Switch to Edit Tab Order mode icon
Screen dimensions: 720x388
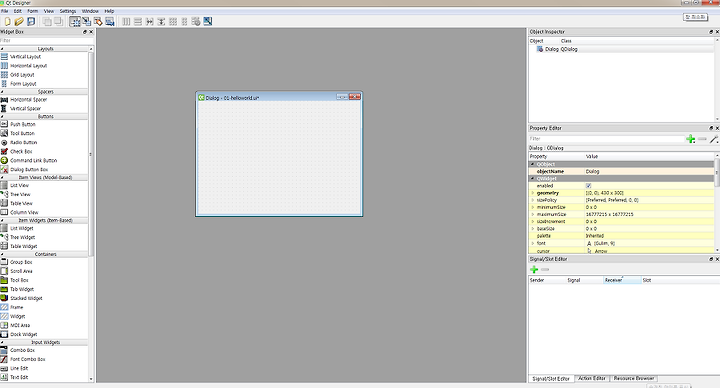[x=109, y=22]
